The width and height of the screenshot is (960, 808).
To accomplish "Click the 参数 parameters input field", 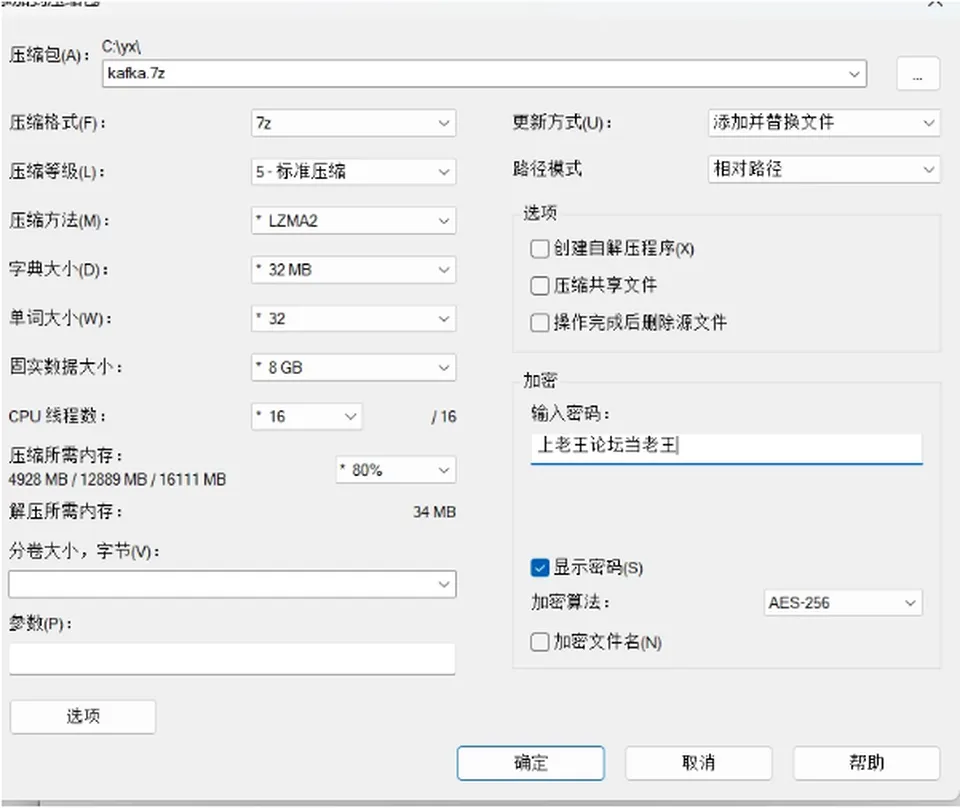I will (x=232, y=659).
